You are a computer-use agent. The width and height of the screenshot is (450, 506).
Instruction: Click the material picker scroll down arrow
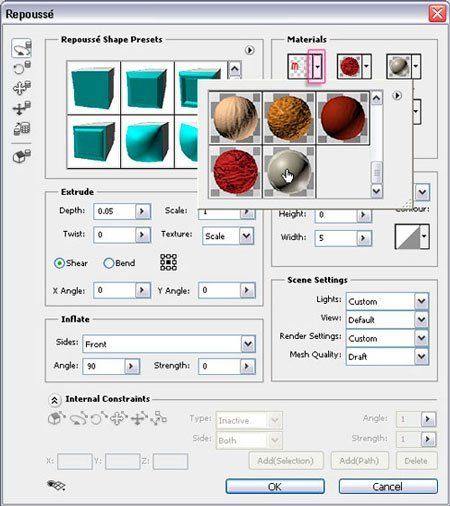tap(377, 191)
